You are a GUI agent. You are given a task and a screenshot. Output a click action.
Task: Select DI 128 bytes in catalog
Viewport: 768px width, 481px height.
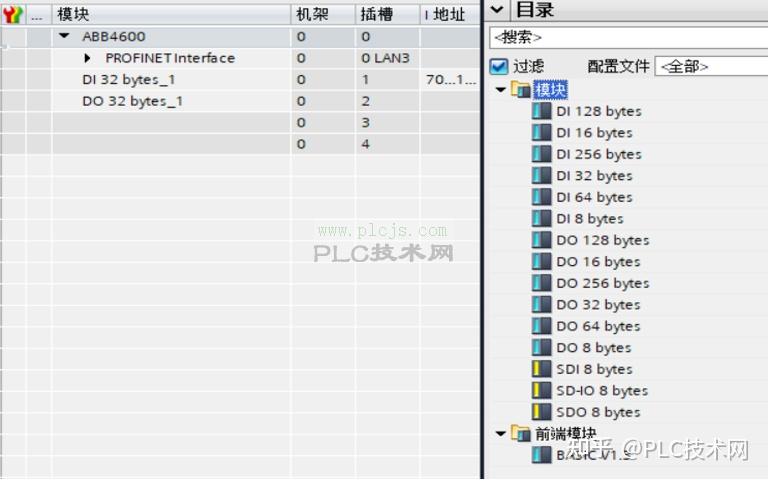point(599,111)
